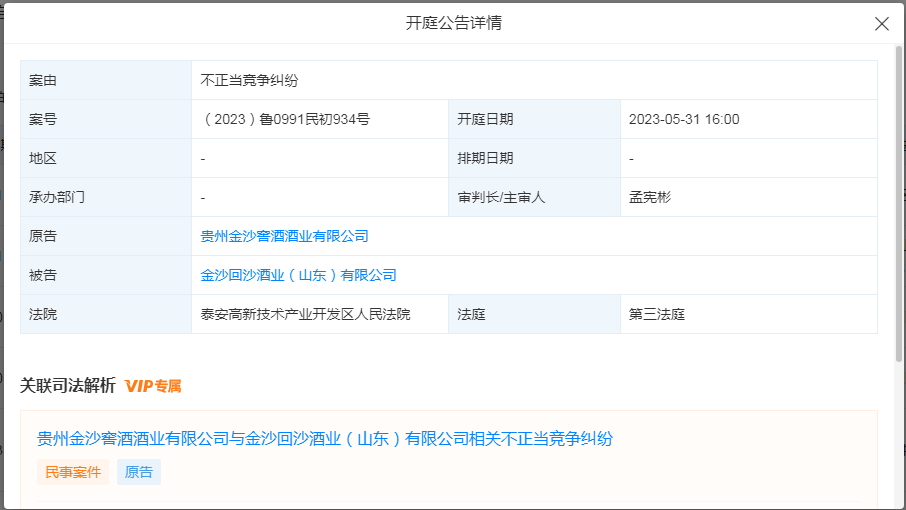Select courtroom value 第三法庭

pyautogui.click(x=656, y=314)
